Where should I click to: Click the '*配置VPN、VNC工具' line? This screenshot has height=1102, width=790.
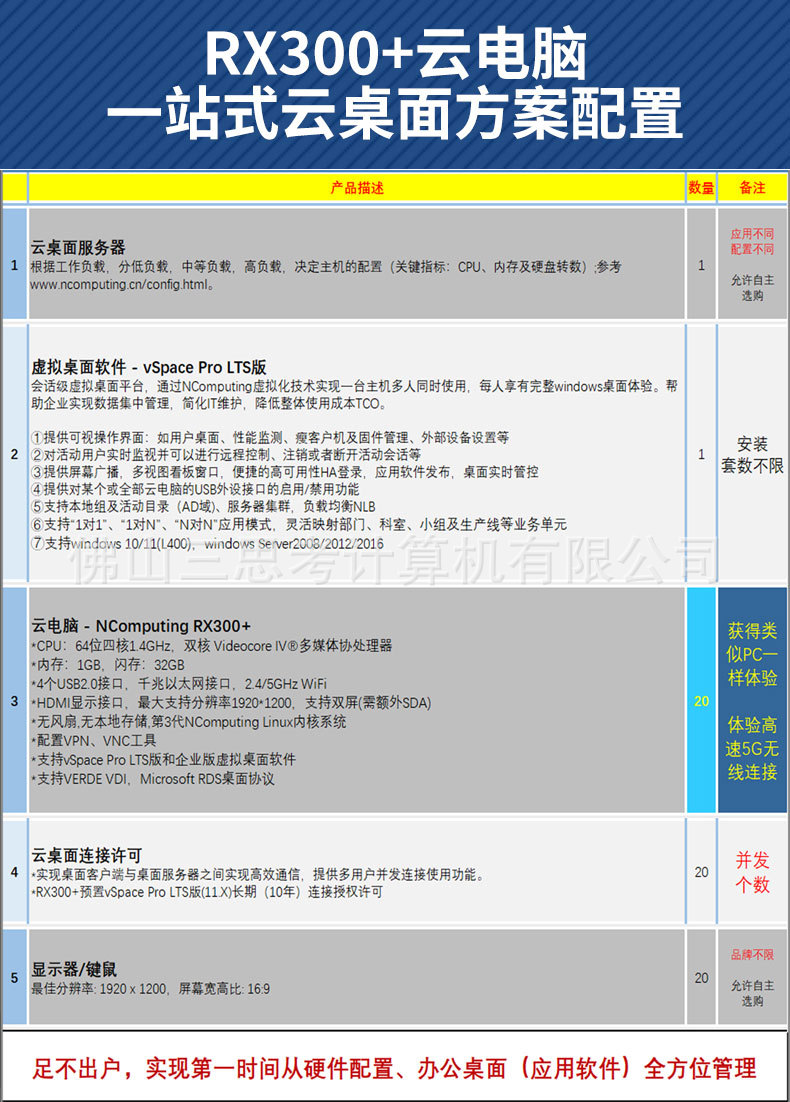pyautogui.click(x=93, y=741)
